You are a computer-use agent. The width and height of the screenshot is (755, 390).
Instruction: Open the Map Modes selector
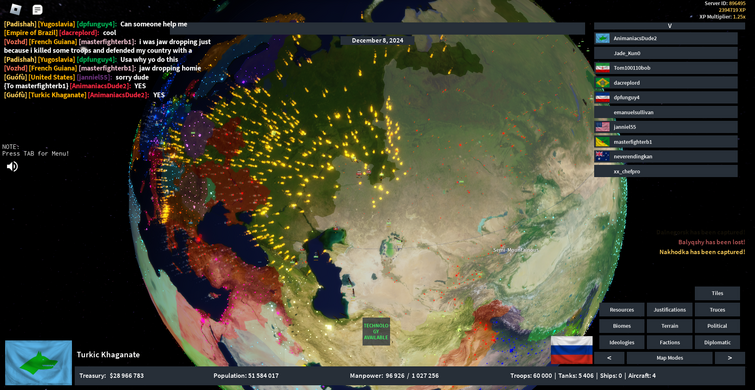click(x=669, y=358)
